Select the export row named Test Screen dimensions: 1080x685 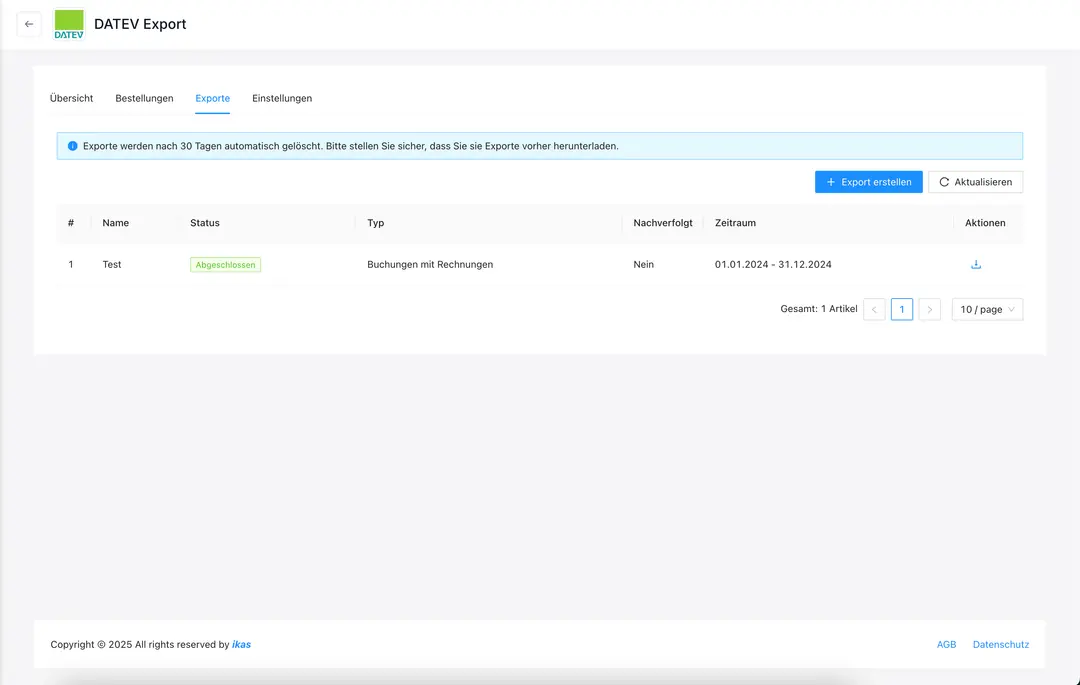[x=112, y=265]
